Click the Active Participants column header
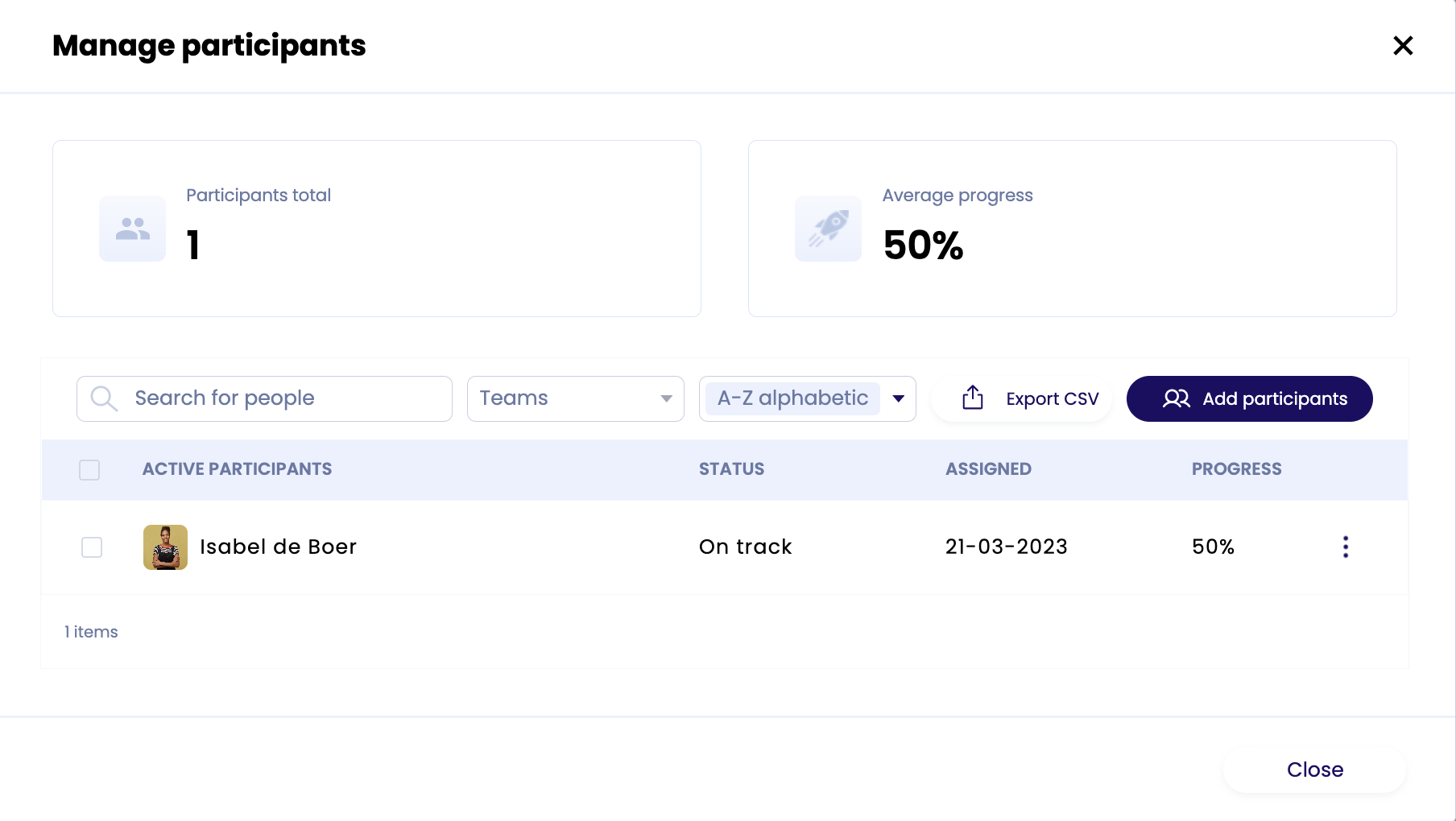 [x=237, y=469]
